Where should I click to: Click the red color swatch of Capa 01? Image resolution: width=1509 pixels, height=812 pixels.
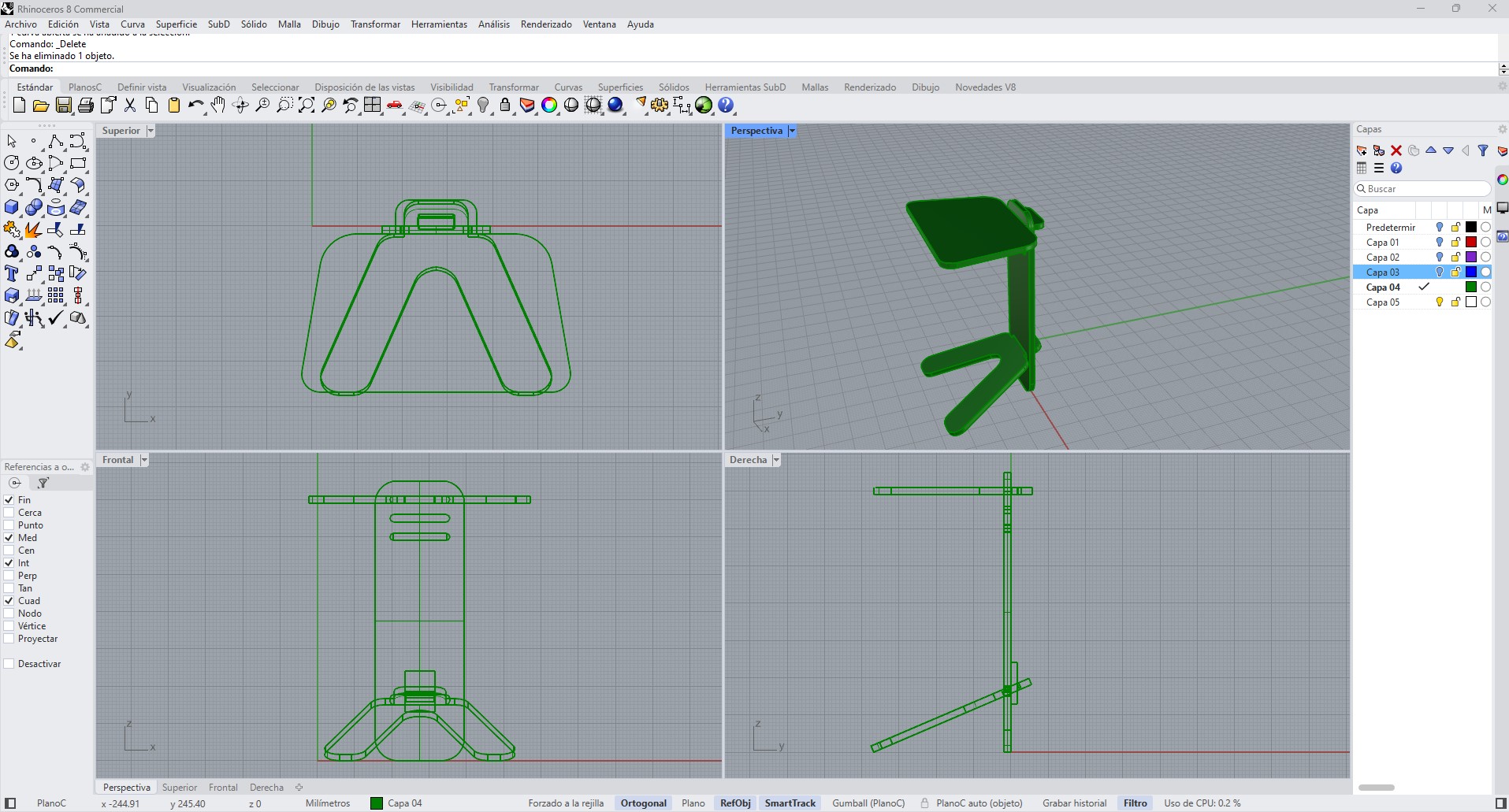pyautogui.click(x=1470, y=243)
